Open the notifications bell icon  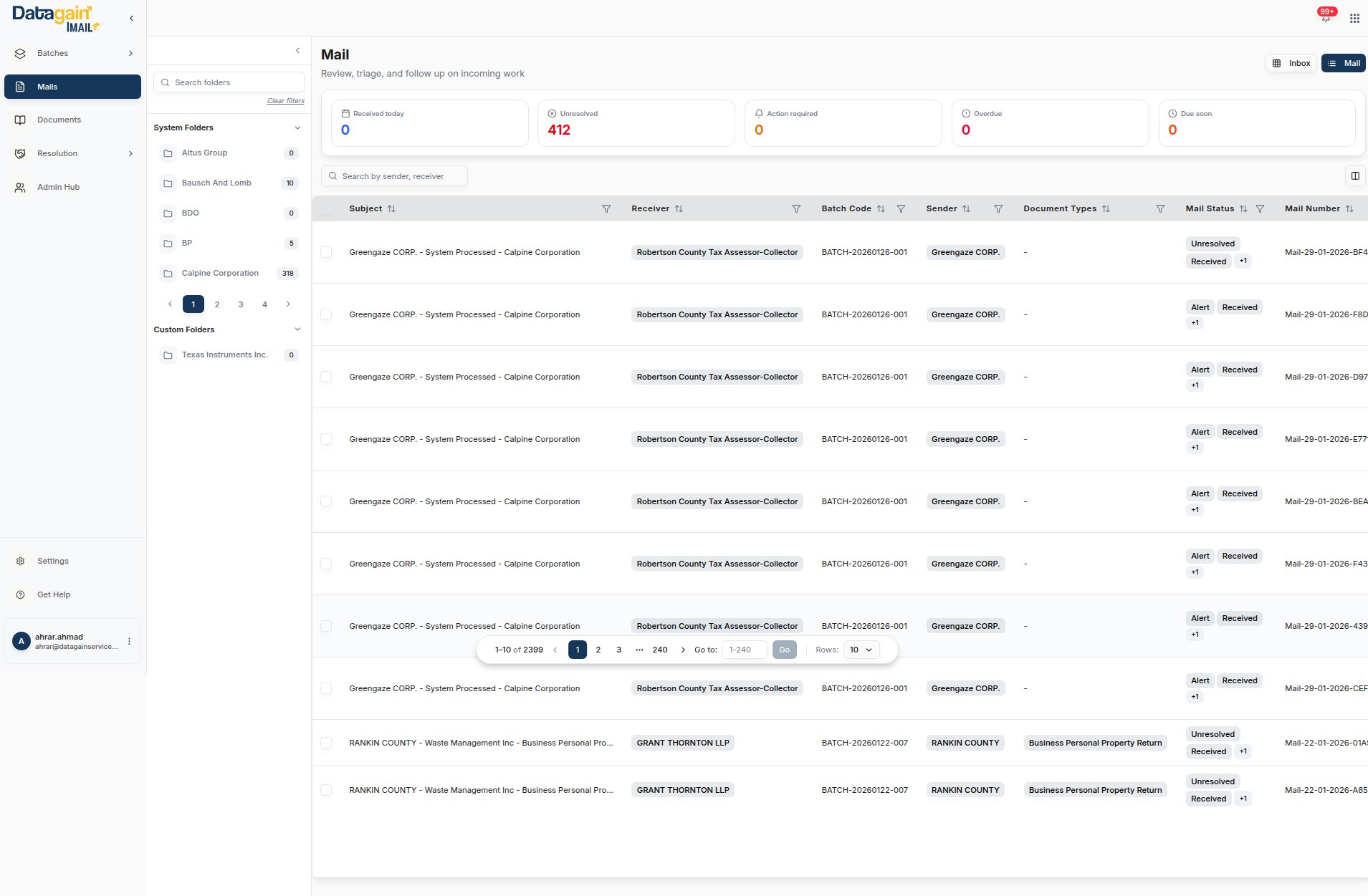tap(1326, 18)
